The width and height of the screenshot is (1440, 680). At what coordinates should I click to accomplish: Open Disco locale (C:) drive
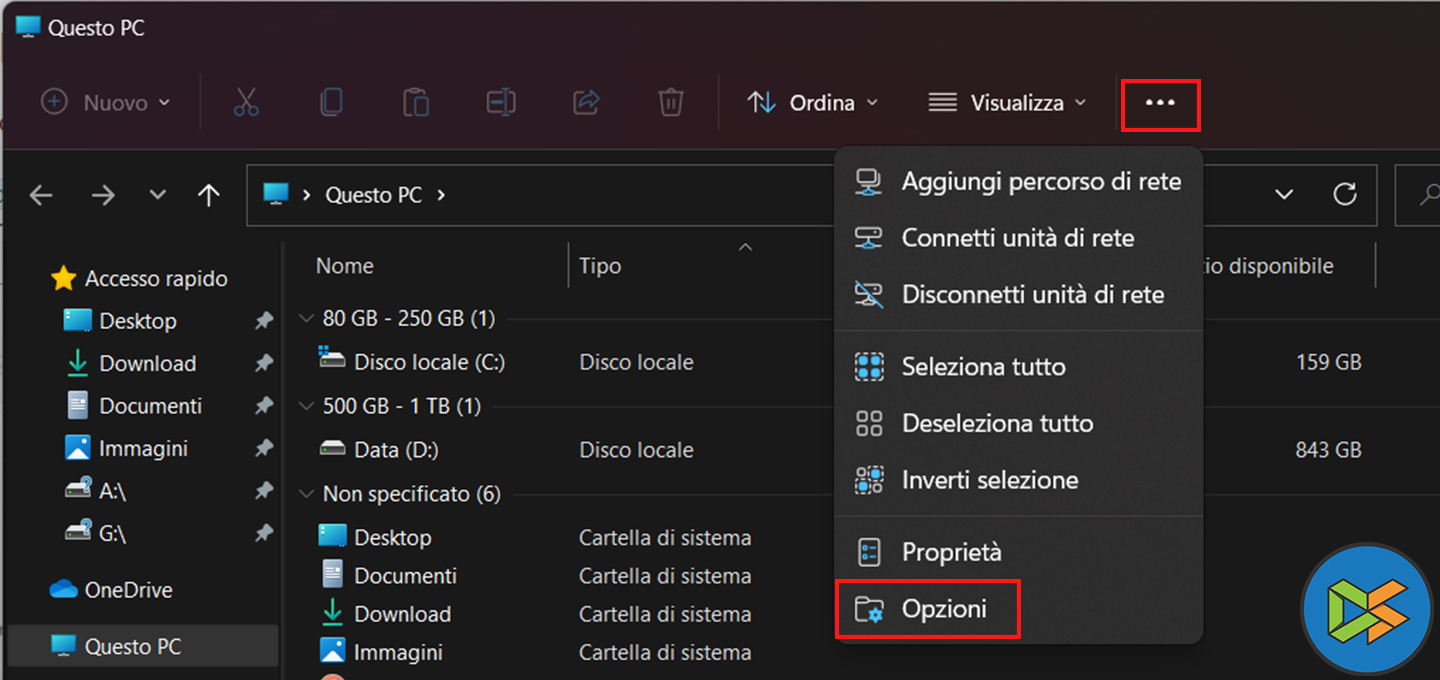429,362
